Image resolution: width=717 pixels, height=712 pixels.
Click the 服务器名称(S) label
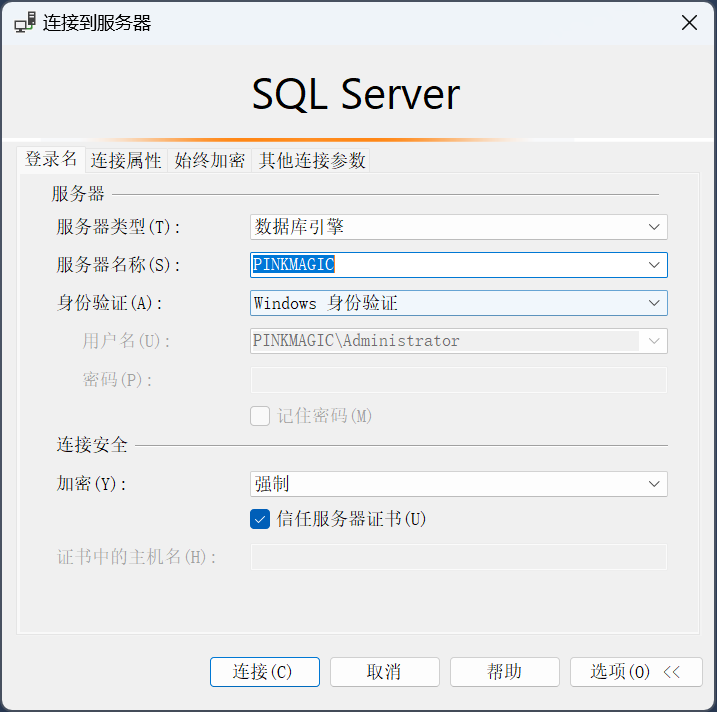(x=118, y=265)
